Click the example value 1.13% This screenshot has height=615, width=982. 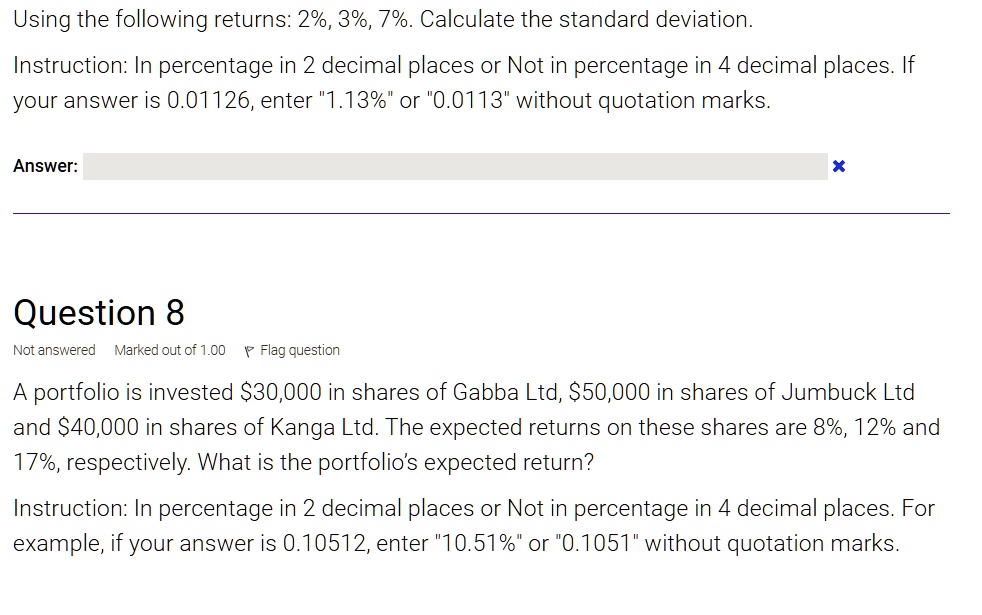tap(356, 100)
